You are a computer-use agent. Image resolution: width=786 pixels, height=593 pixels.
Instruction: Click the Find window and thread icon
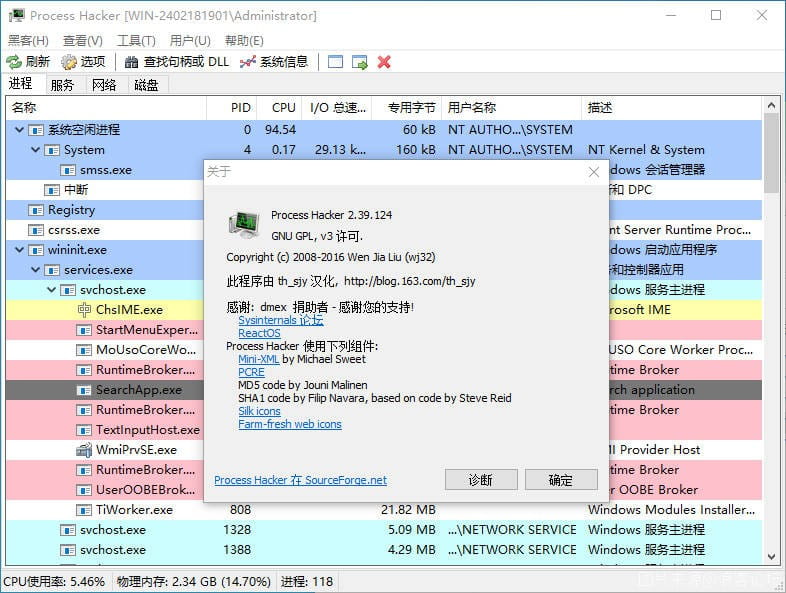click(x=360, y=62)
